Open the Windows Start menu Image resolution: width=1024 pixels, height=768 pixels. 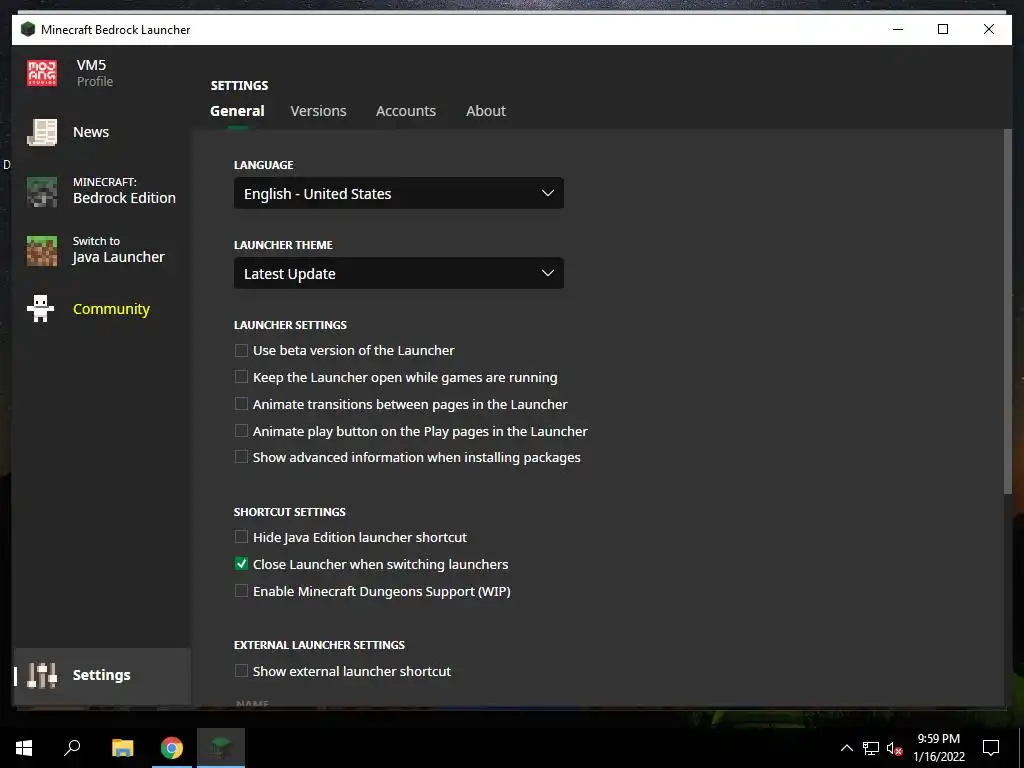point(24,748)
